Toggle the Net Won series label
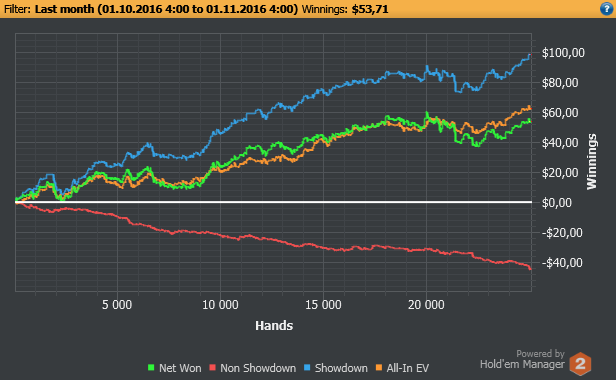Image resolution: width=616 pixels, height=380 pixels. pyautogui.click(x=180, y=368)
